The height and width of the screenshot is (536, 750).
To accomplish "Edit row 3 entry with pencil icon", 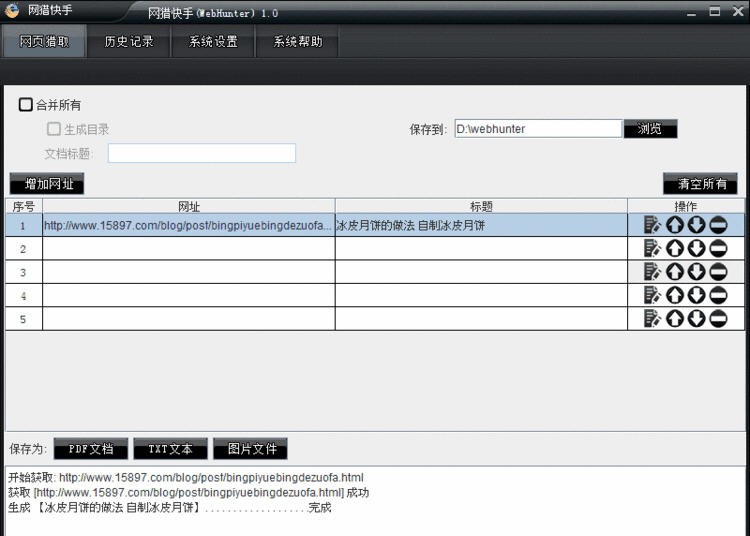I will pos(652,272).
